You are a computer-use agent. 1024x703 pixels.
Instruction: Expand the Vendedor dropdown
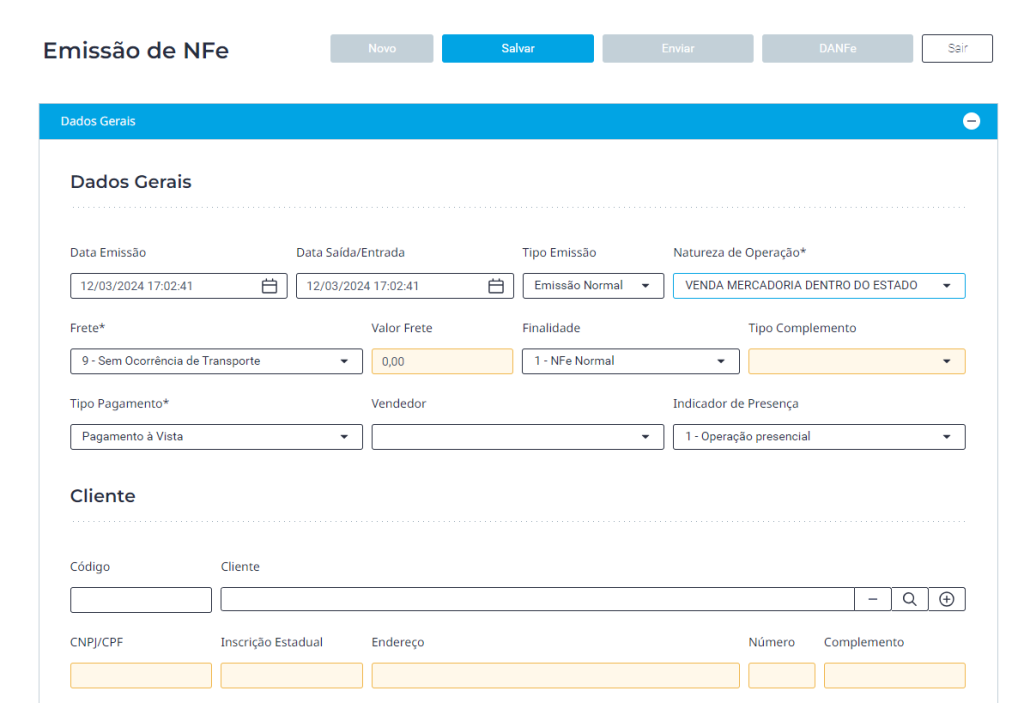(x=517, y=437)
